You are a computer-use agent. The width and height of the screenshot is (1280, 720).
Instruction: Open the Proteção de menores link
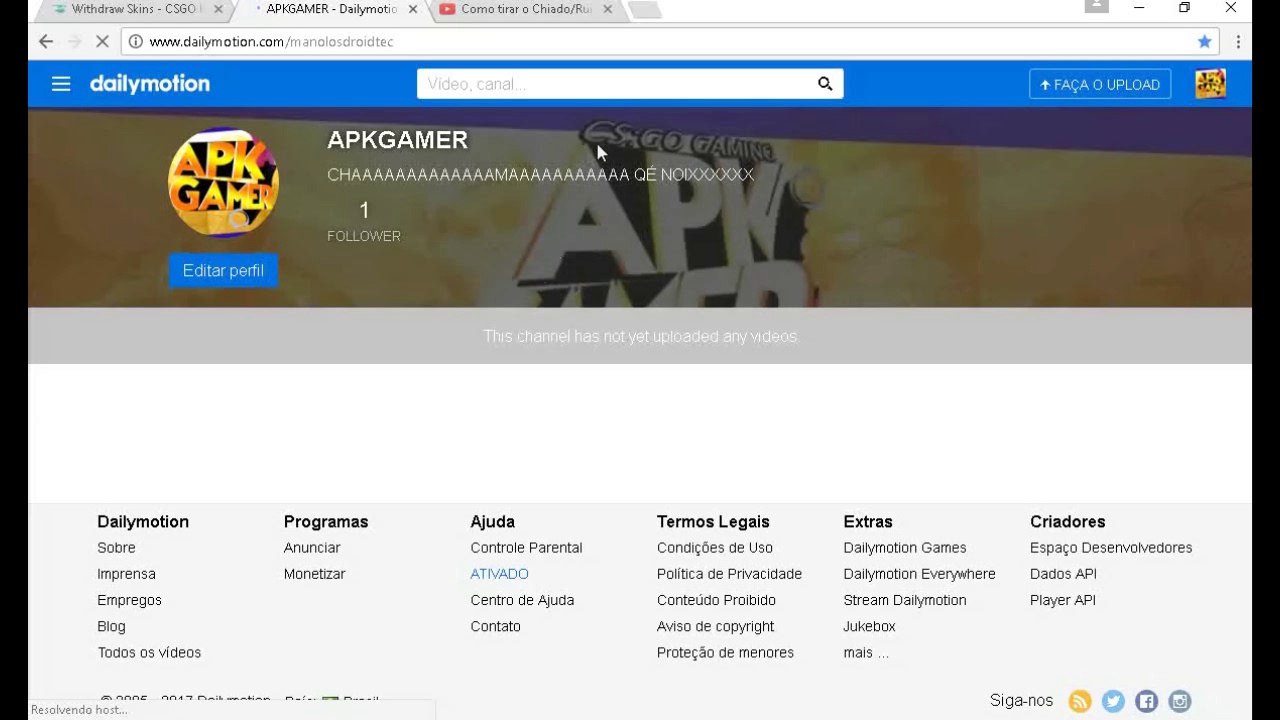tap(725, 652)
